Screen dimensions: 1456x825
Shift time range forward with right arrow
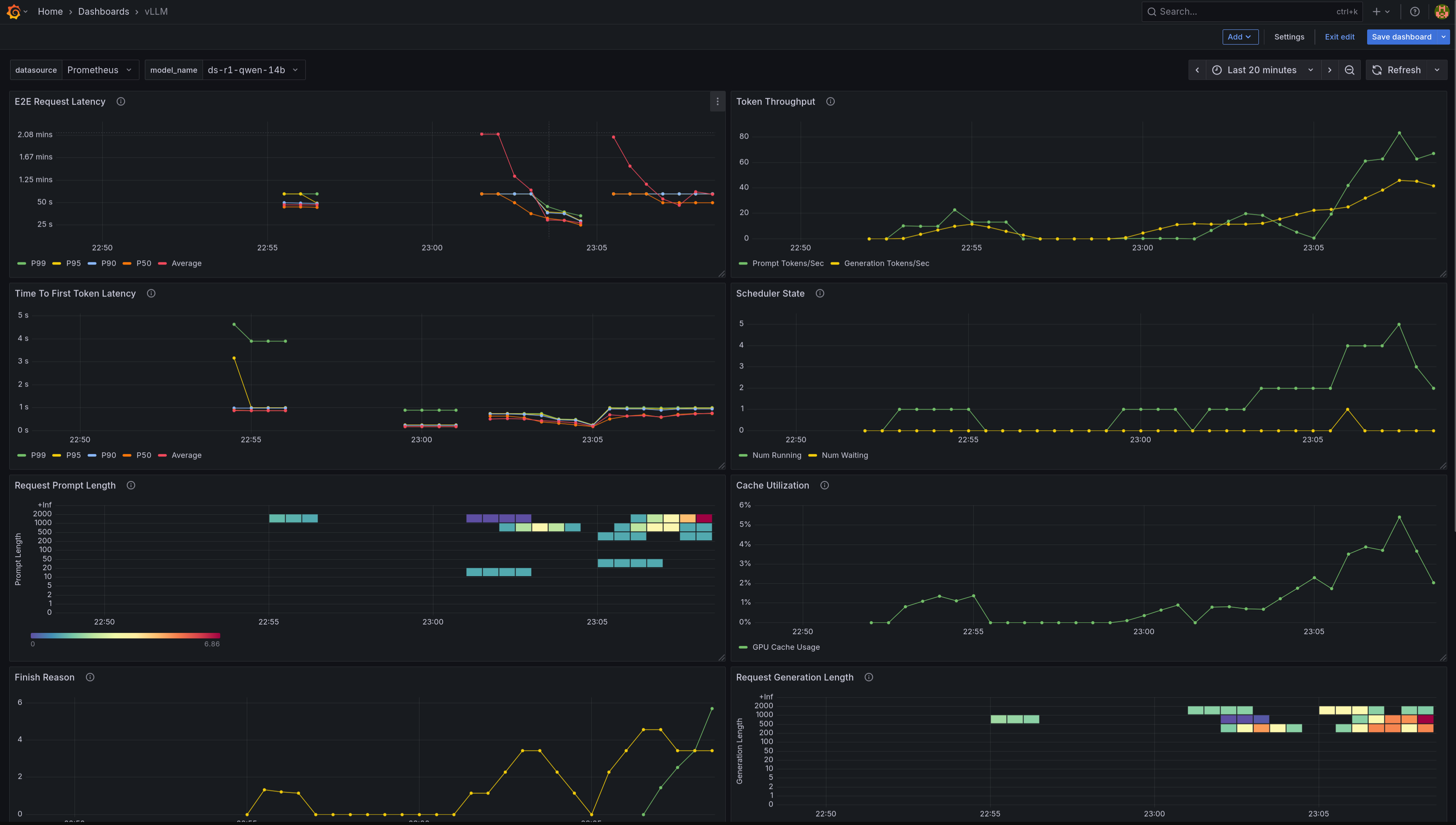[1330, 69]
